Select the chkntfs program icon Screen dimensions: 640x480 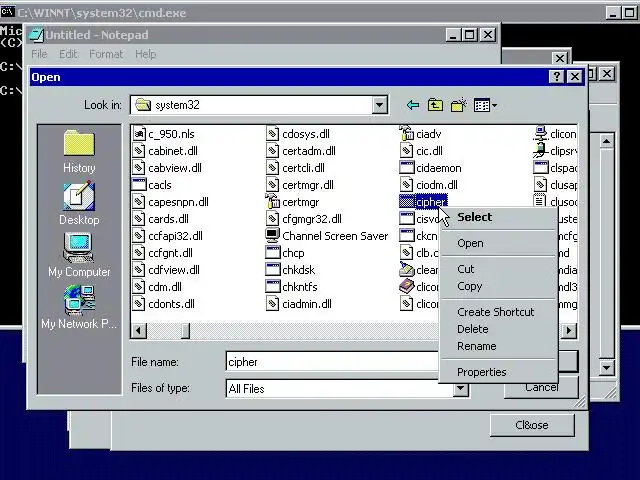coord(273,287)
